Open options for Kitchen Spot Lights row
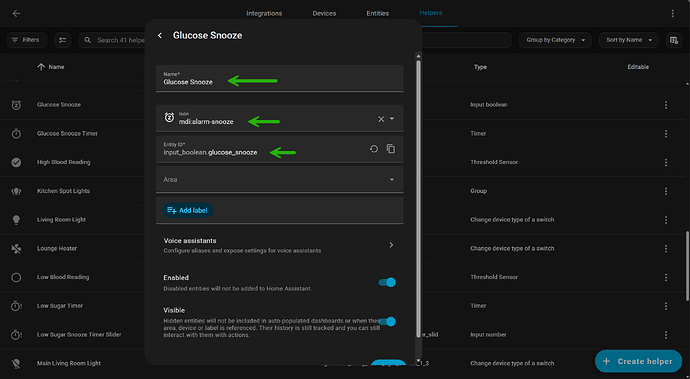The width and height of the screenshot is (690, 379). 666,191
